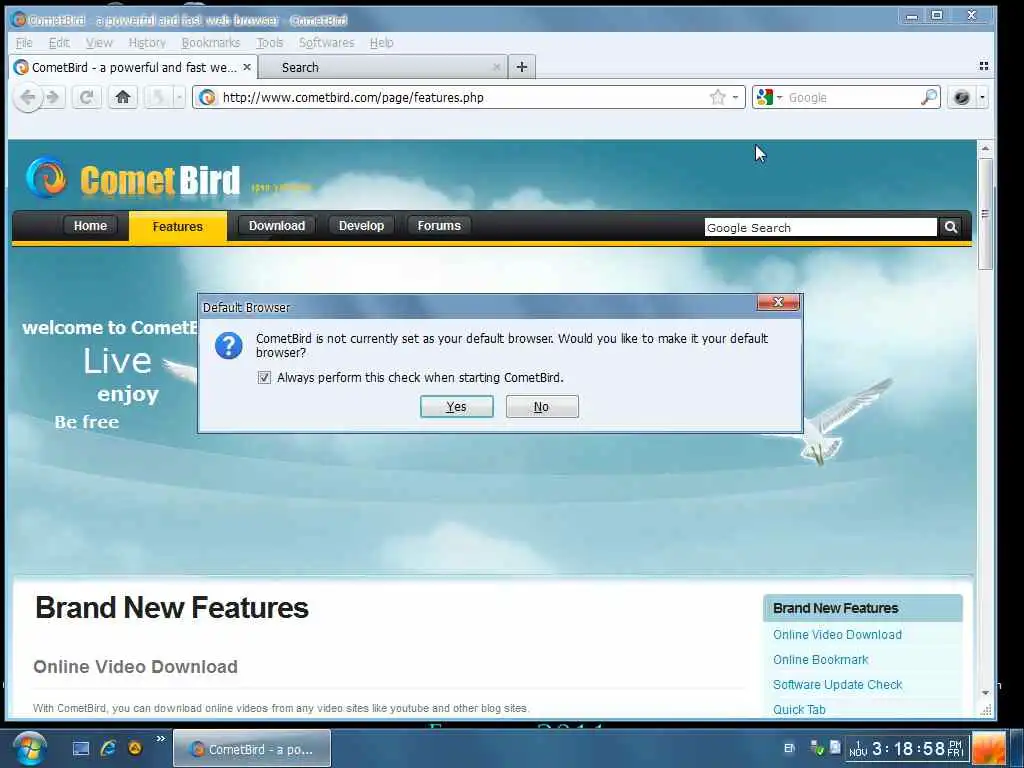This screenshot has width=1024, height=768.
Task: Switch to the Search tab
Action: [x=382, y=67]
